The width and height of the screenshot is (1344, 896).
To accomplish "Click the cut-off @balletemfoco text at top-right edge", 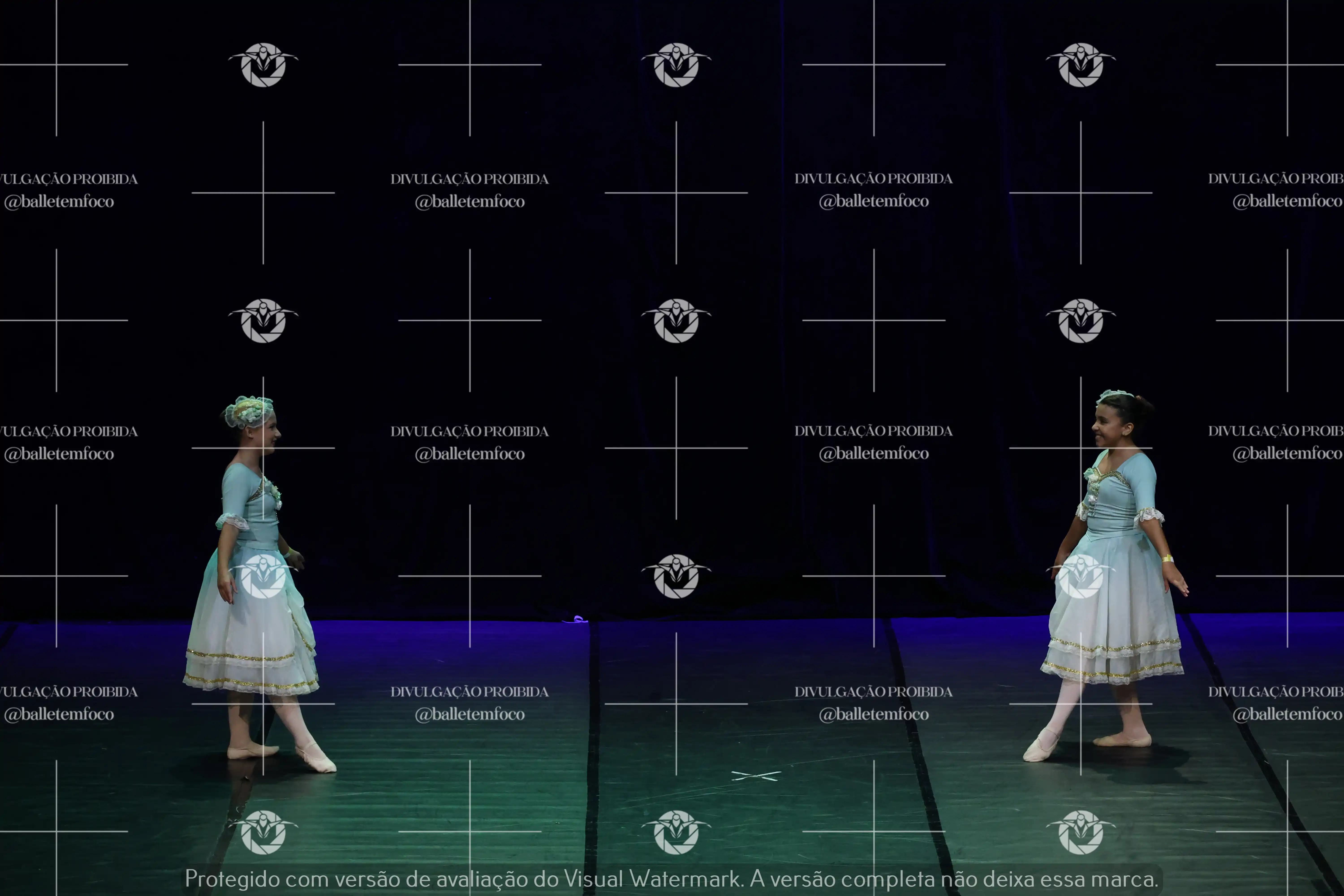I will pos(1287,201).
